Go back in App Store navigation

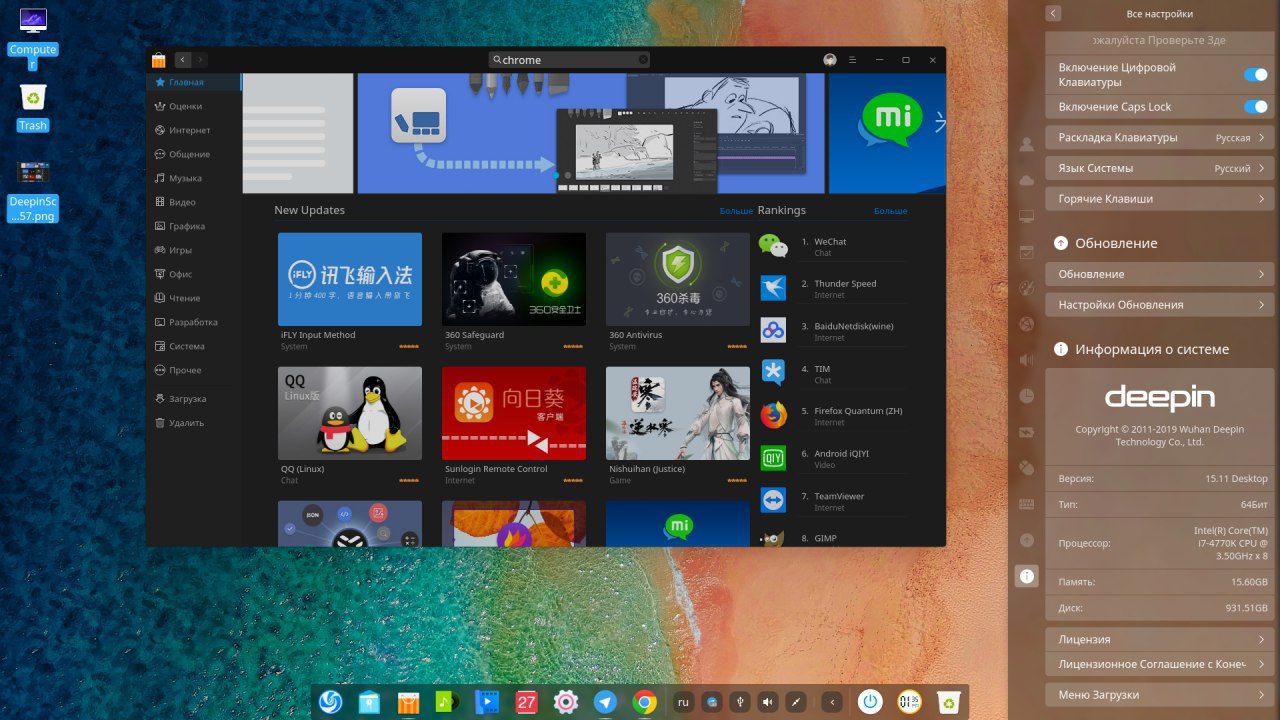[x=183, y=60]
